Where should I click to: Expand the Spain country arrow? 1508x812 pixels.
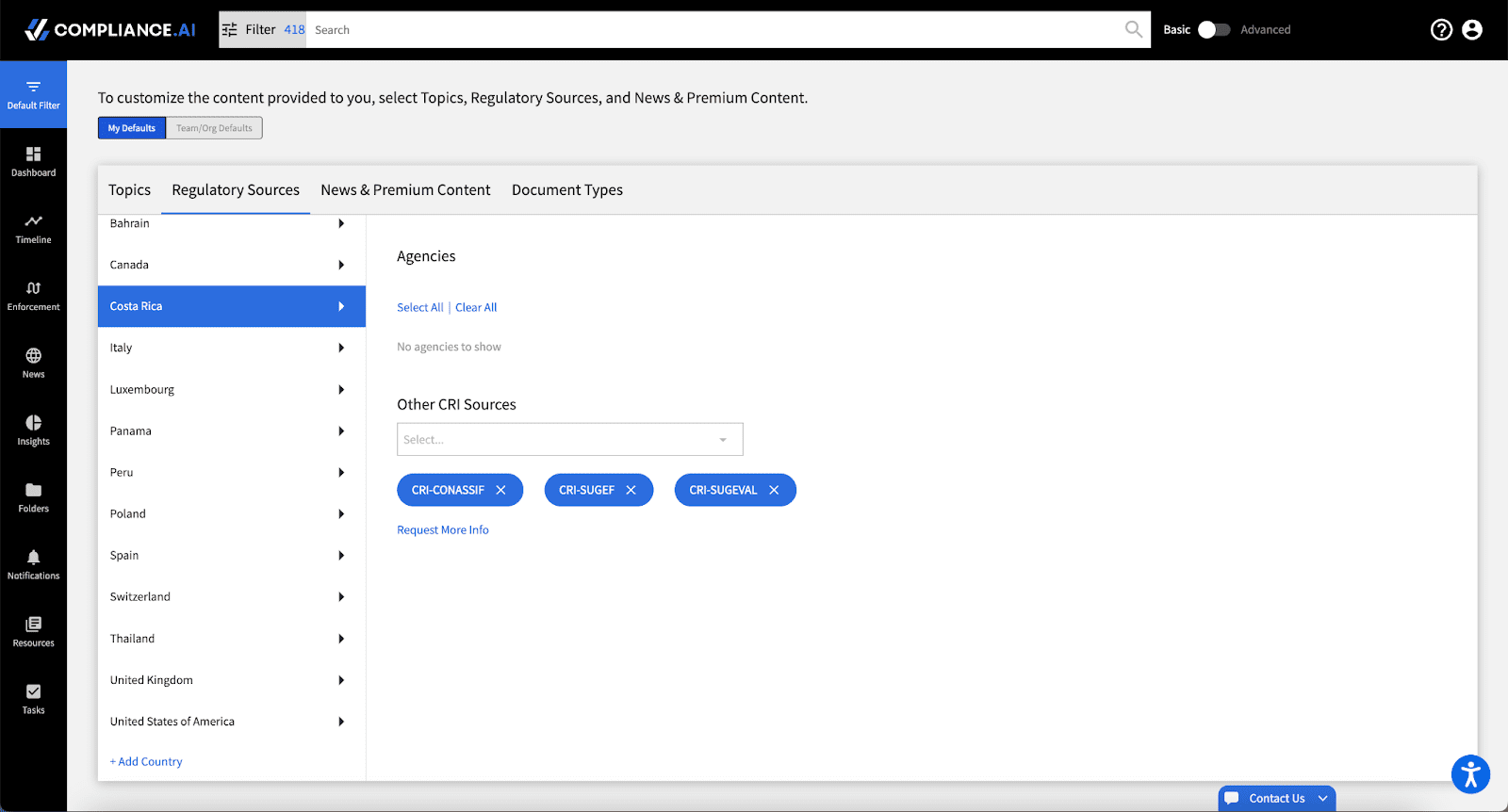341,555
